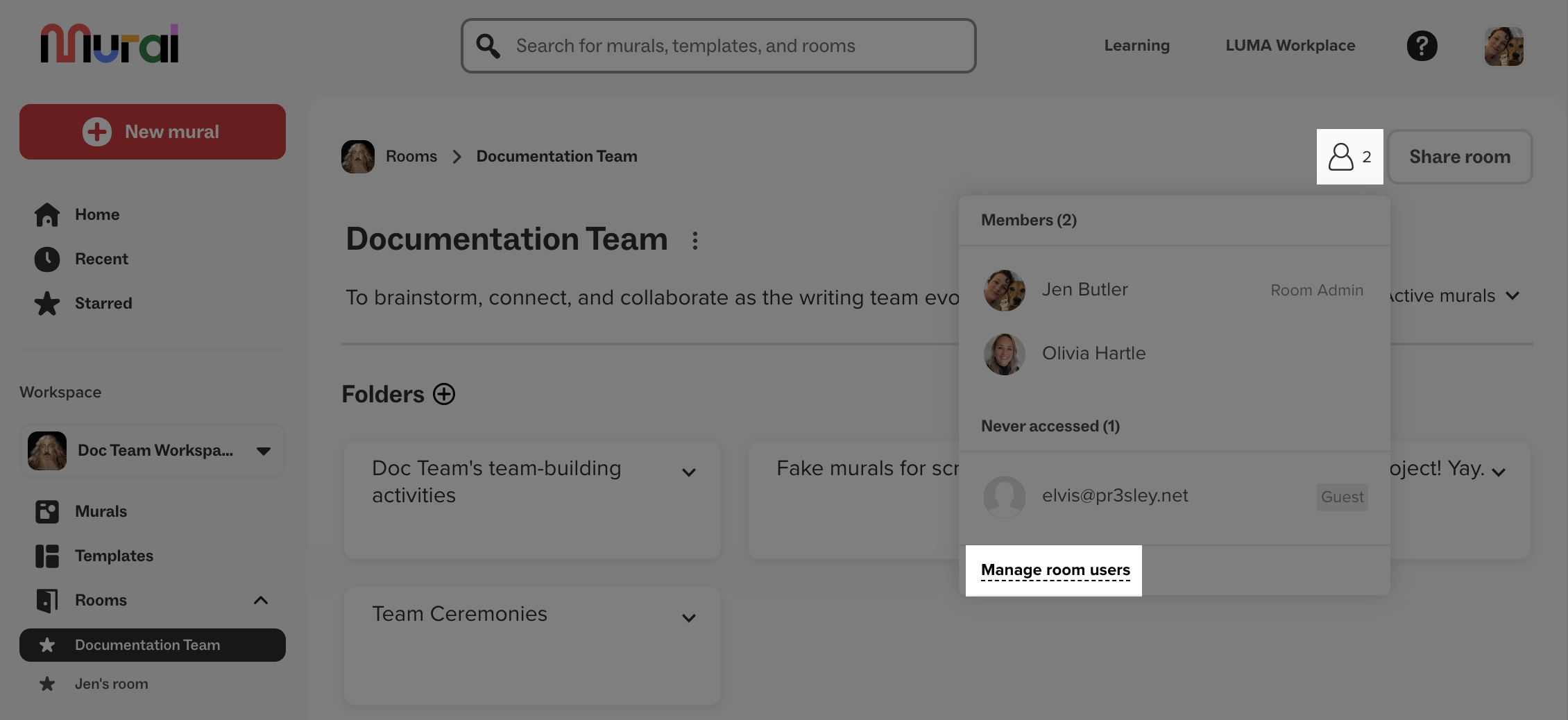The height and width of the screenshot is (720, 1568).
Task: Click the Mural logo
Action: click(109, 43)
